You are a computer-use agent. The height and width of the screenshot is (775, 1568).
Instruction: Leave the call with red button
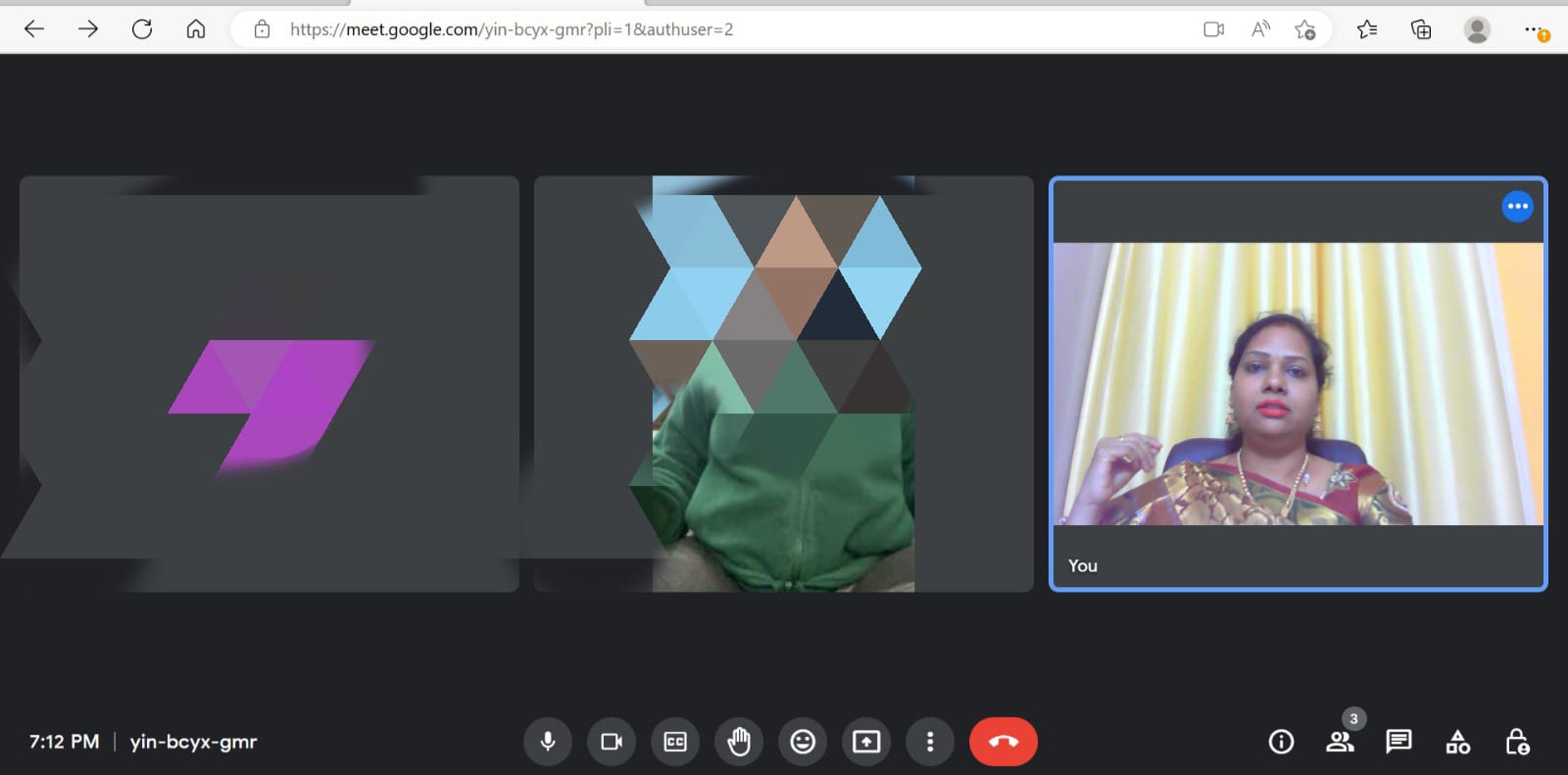[1003, 742]
